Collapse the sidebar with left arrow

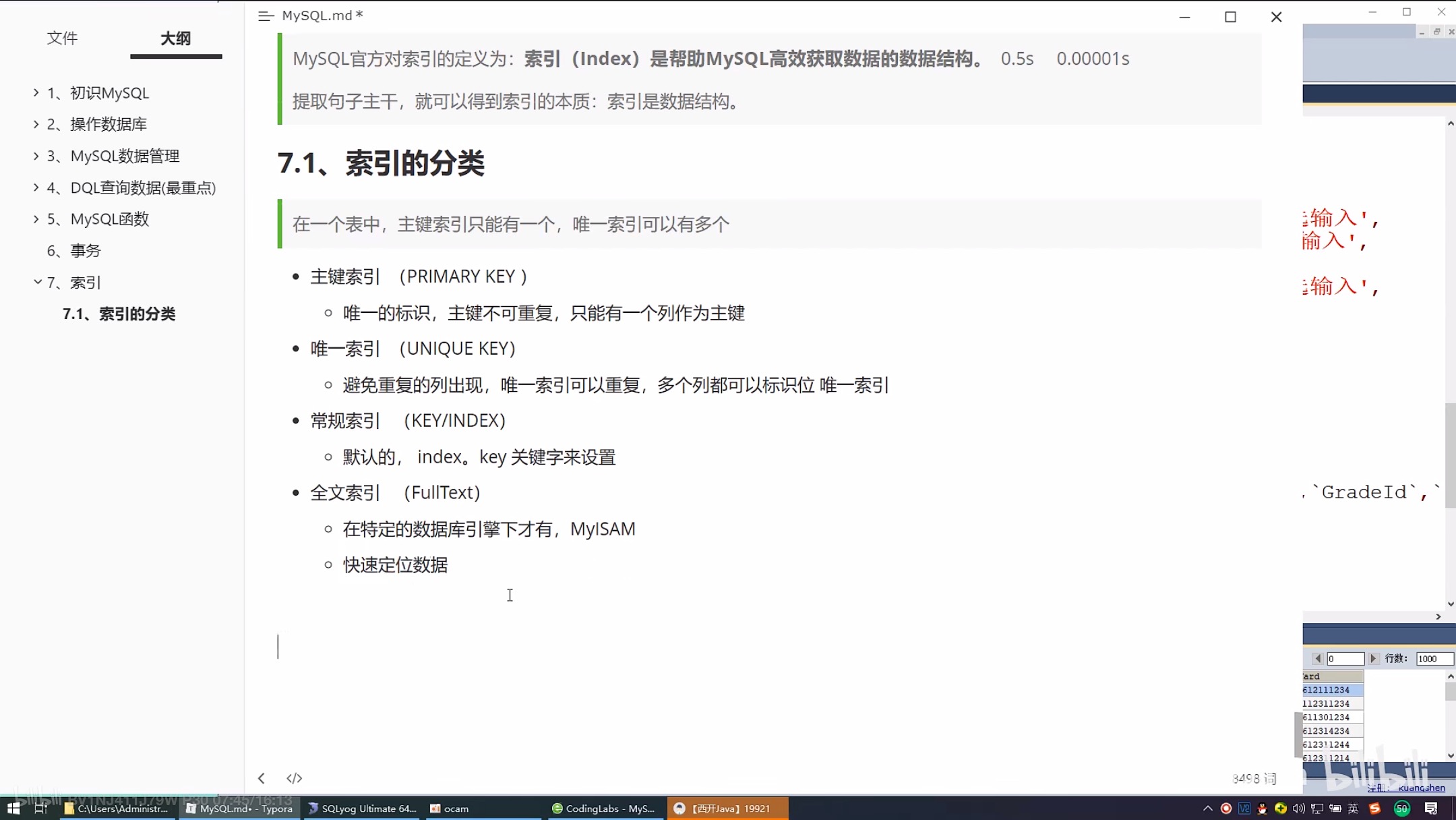click(262, 778)
